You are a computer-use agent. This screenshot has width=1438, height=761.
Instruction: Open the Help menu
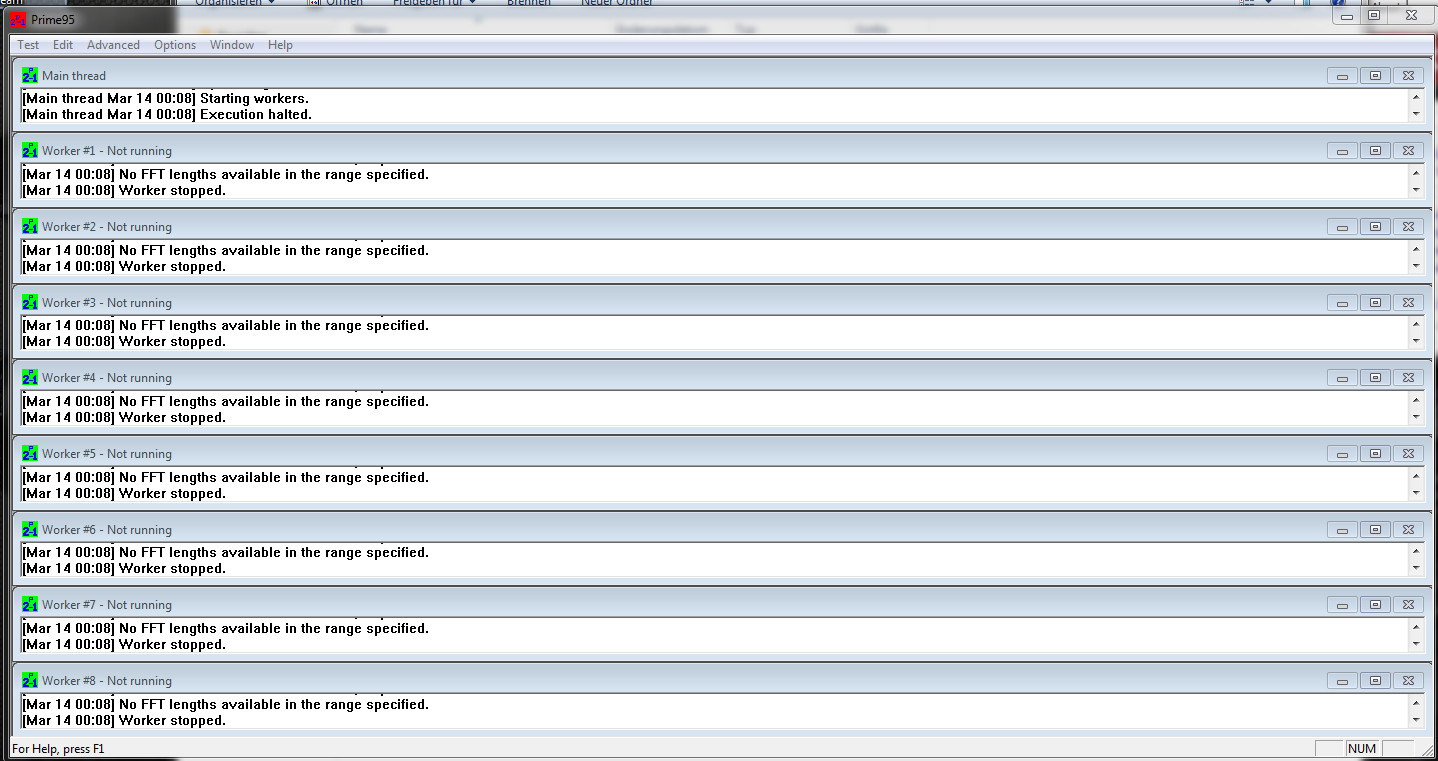point(280,45)
